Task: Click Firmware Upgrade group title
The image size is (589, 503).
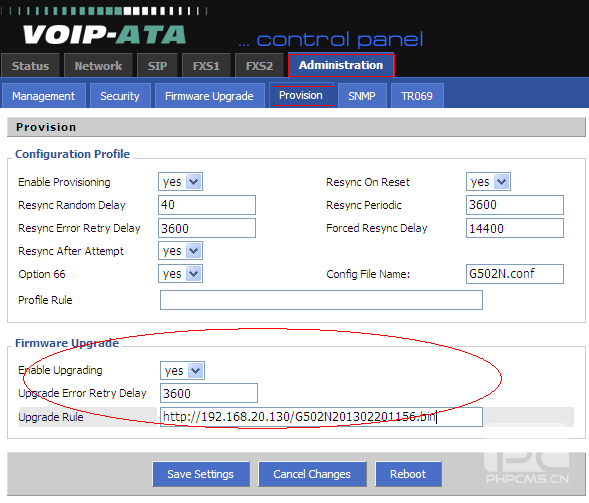Action: pyautogui.click(x=67, y=343)
